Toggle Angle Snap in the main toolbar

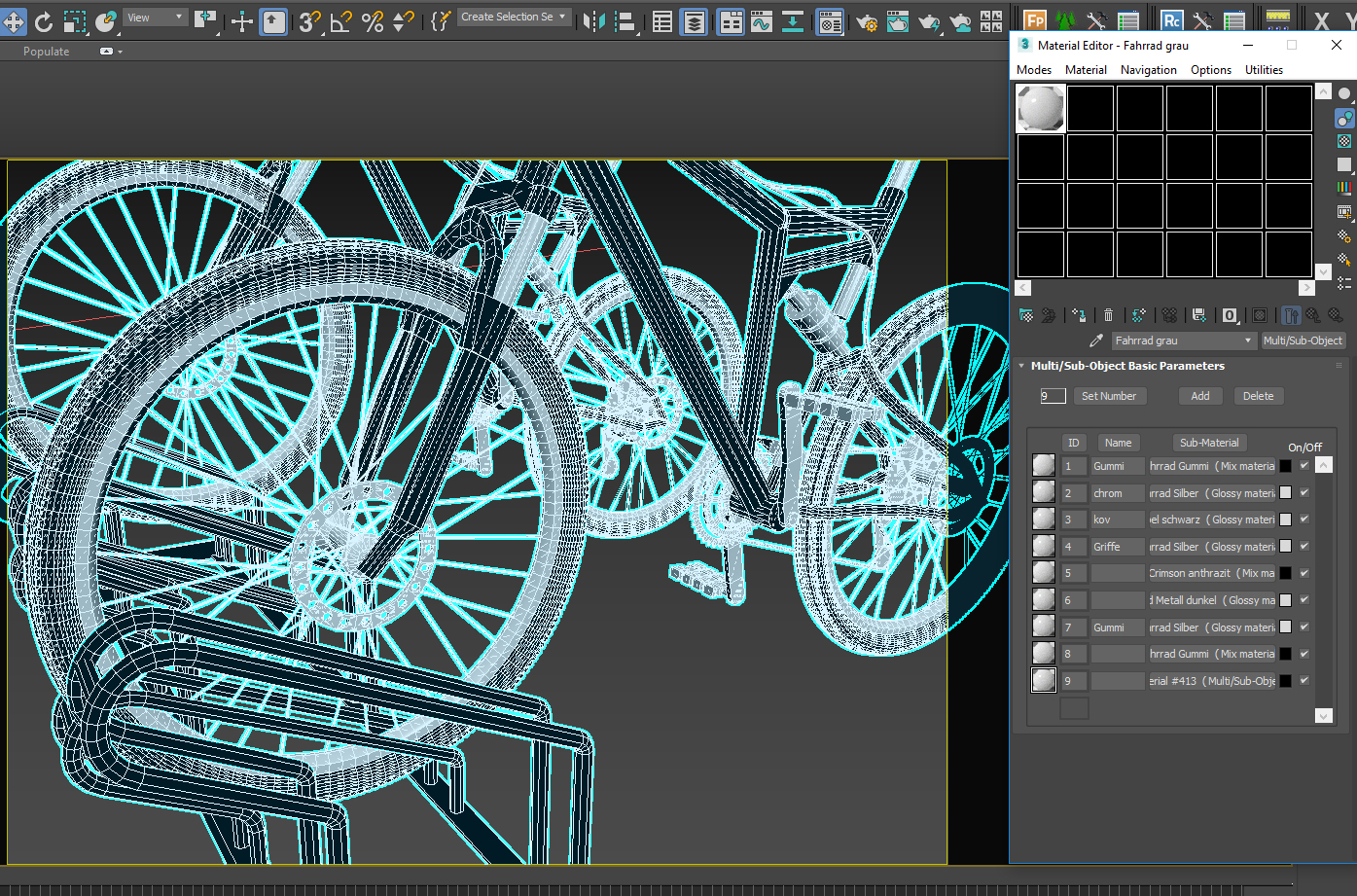(x=340, y=21)
